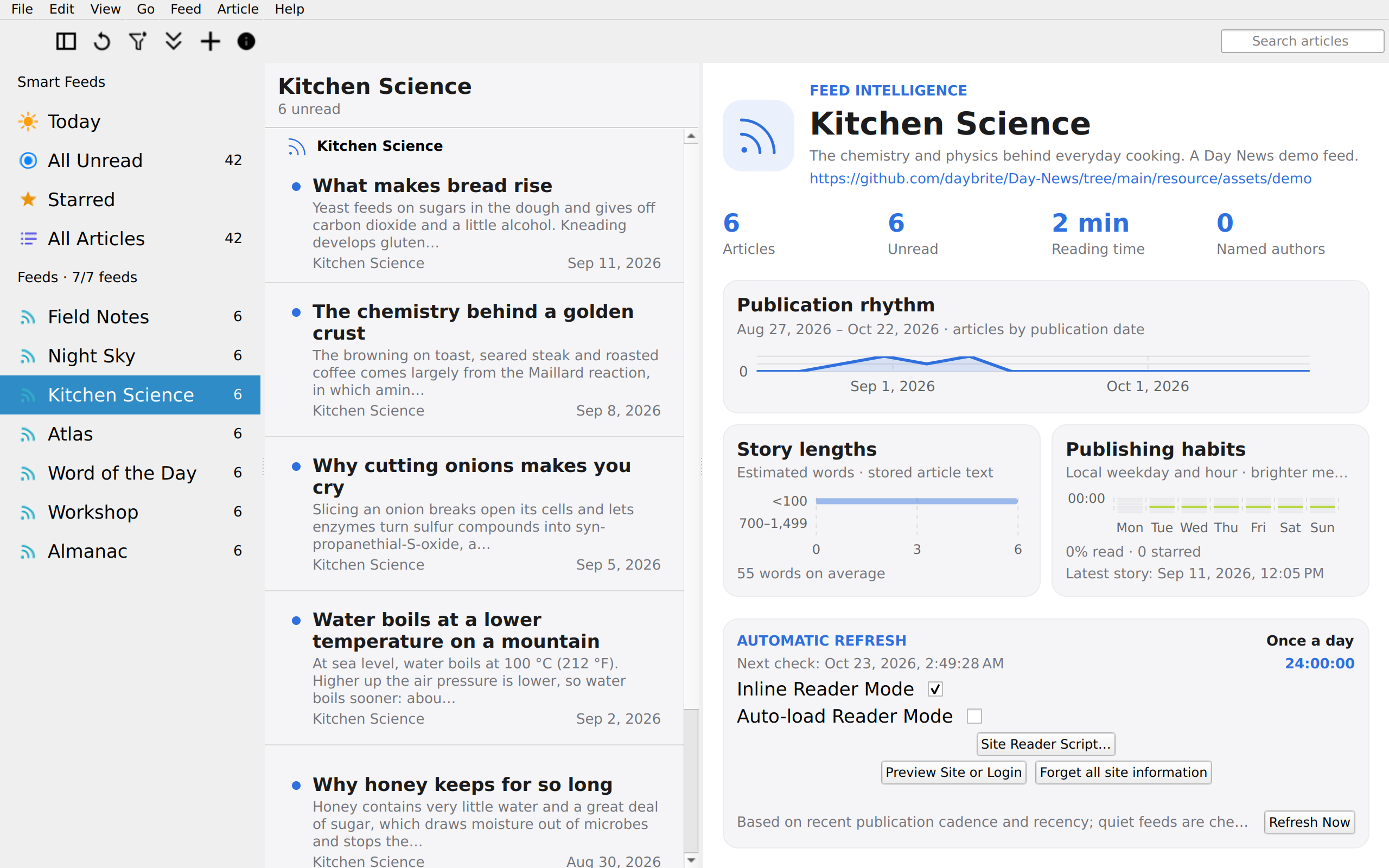Toggle the sidebar panel icon
This screenshot has height=868, width=1389.
coord(66,41)
